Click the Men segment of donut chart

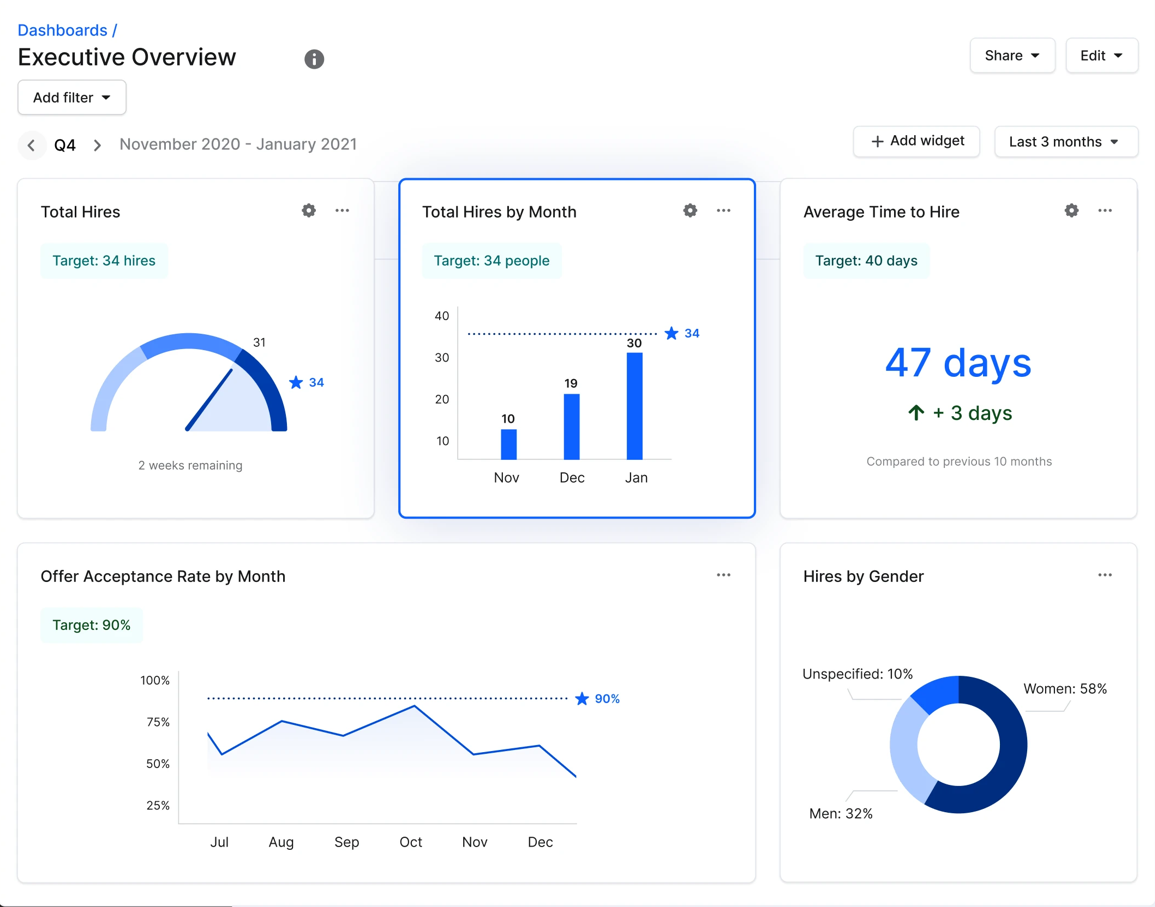(905, 752)
